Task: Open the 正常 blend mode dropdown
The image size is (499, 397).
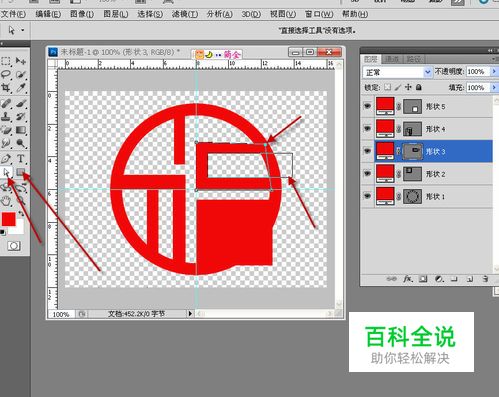Action: [x=397, y=72]
